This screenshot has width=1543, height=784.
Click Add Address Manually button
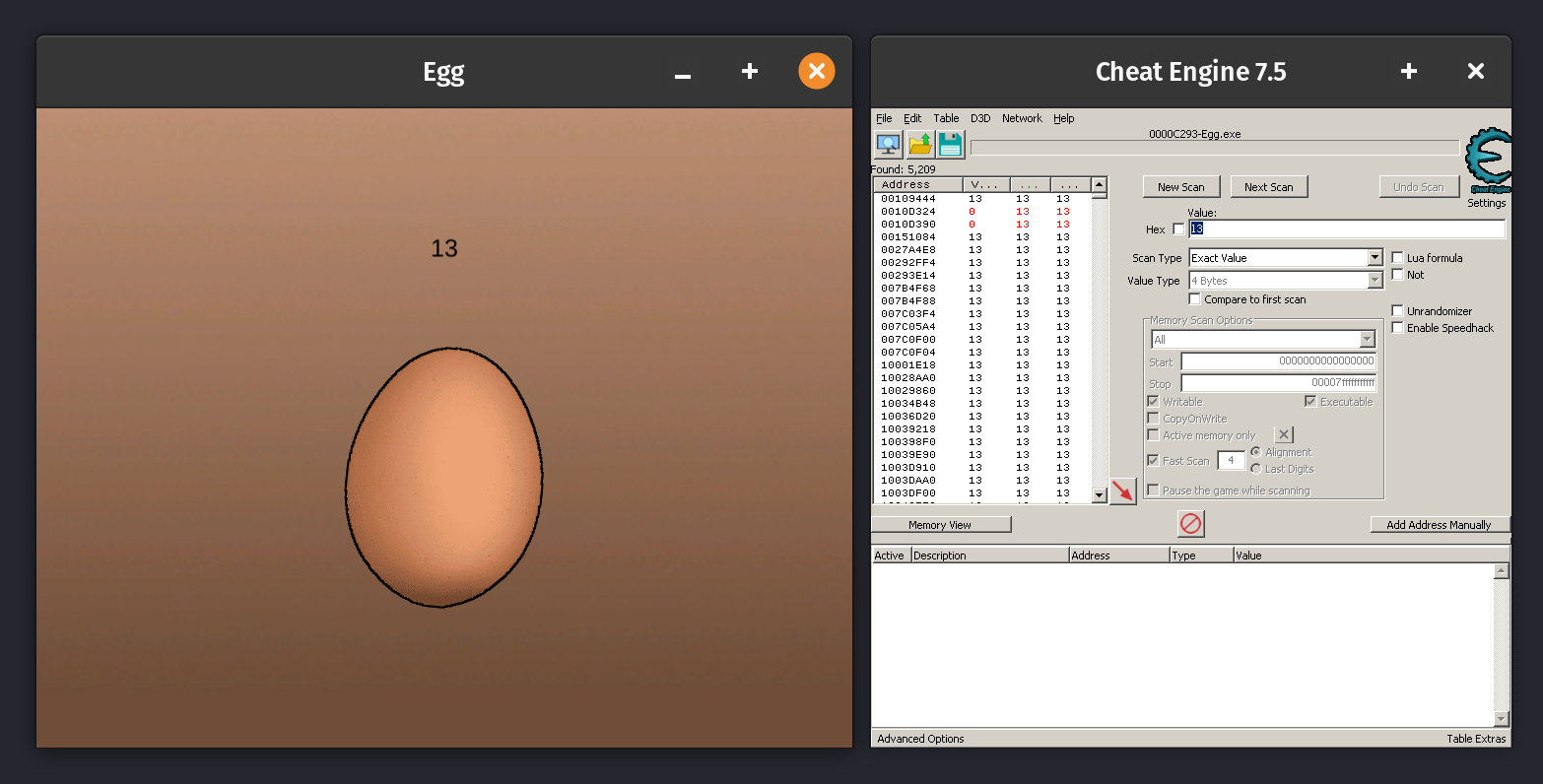pos(1440,525)
